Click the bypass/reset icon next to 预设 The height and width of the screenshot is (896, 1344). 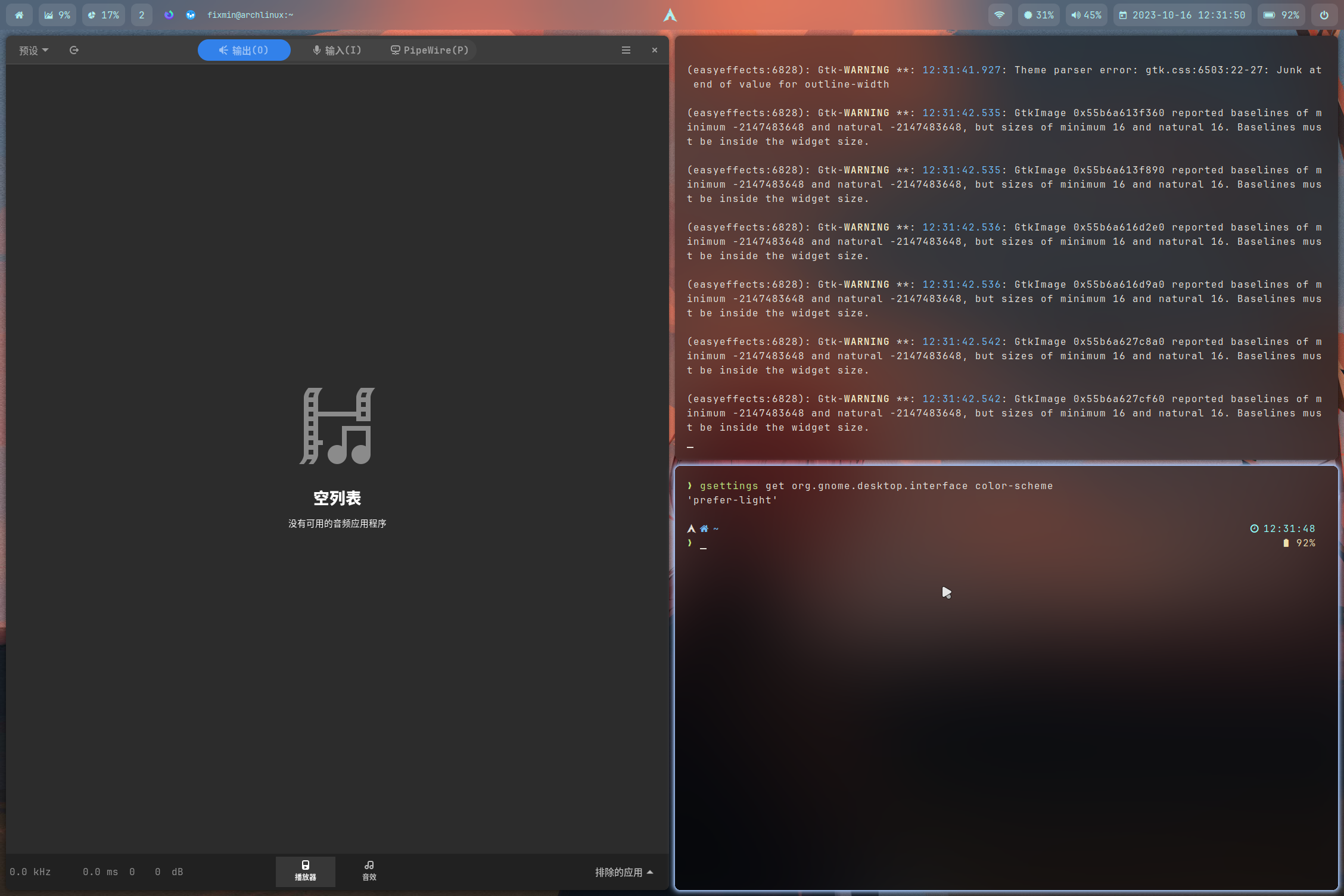(74, 50)
